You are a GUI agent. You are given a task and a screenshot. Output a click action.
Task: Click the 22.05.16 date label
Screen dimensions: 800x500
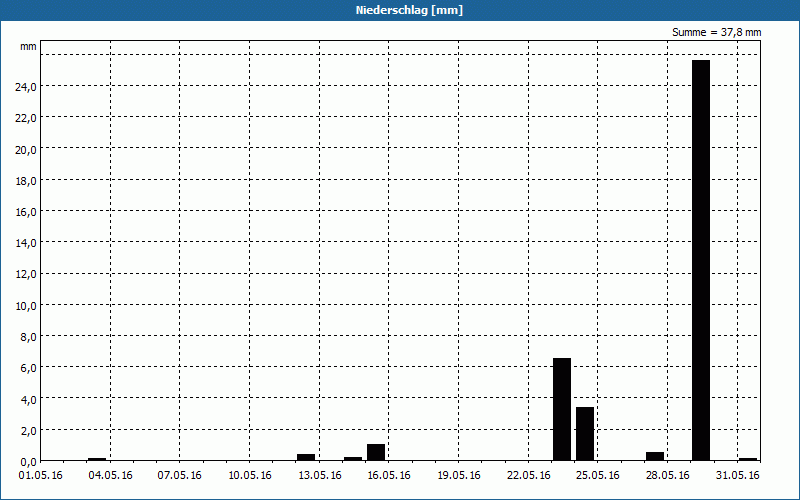pyautogui.click(x=529, y=476)
